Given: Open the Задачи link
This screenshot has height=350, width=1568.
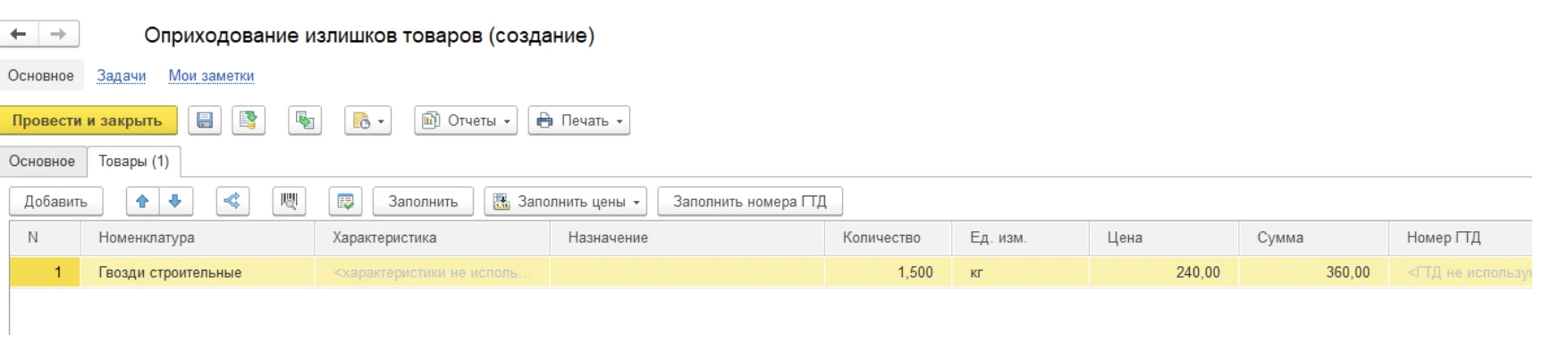Looking at the screenshot, I should 121,76.
